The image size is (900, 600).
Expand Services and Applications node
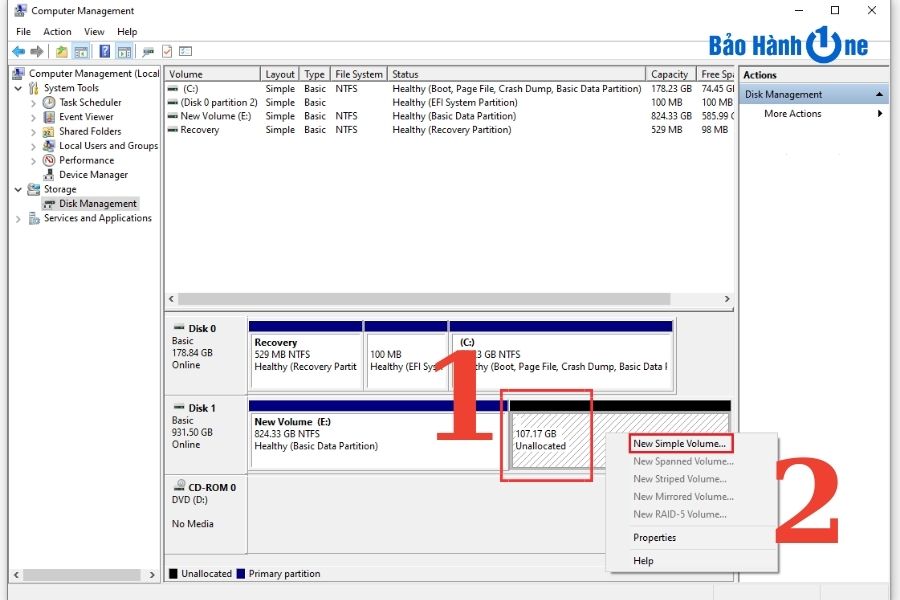click(x=19, y=218)
